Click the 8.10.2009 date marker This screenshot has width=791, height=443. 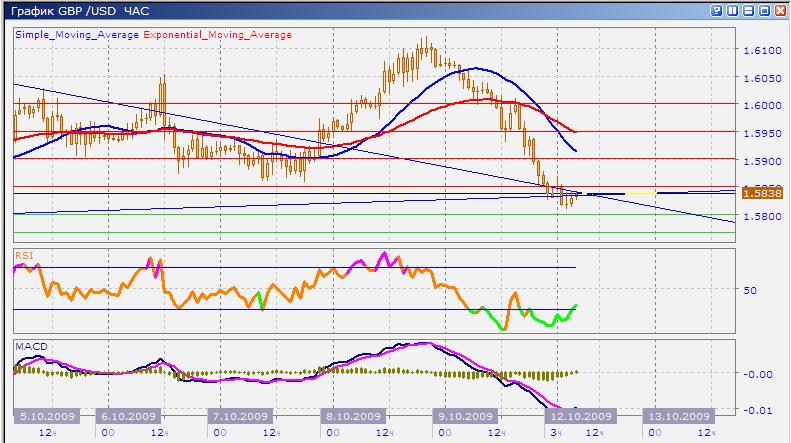tap(354, 416)
